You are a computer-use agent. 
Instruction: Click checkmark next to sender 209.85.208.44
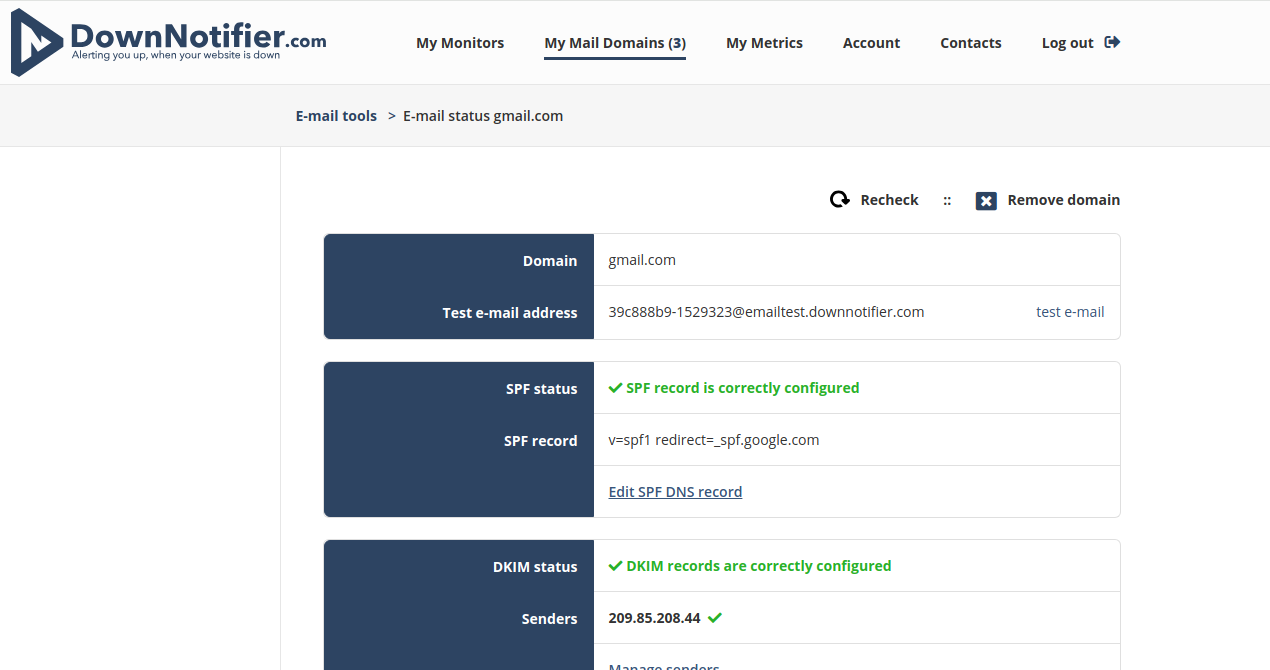[714, 618]
